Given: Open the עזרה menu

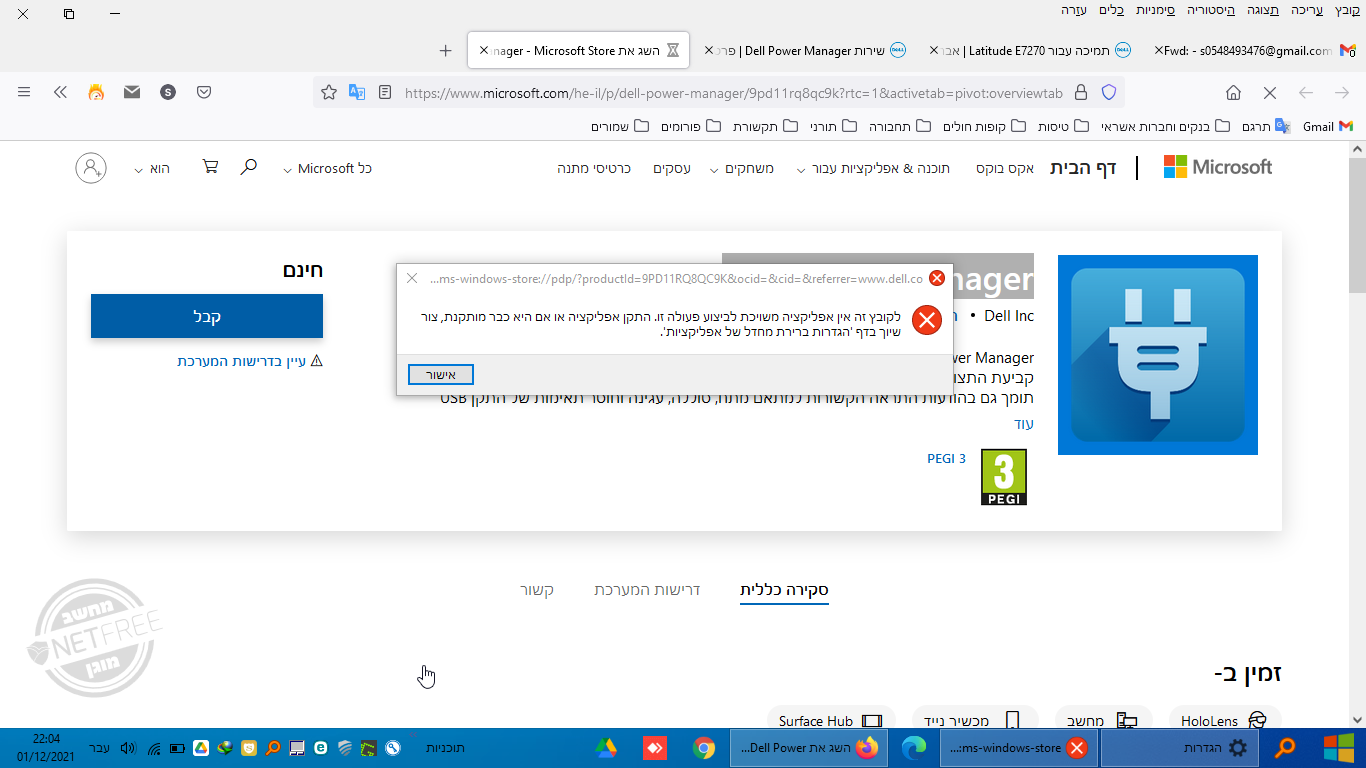Looking at the screenshot, I should 1075,10.
